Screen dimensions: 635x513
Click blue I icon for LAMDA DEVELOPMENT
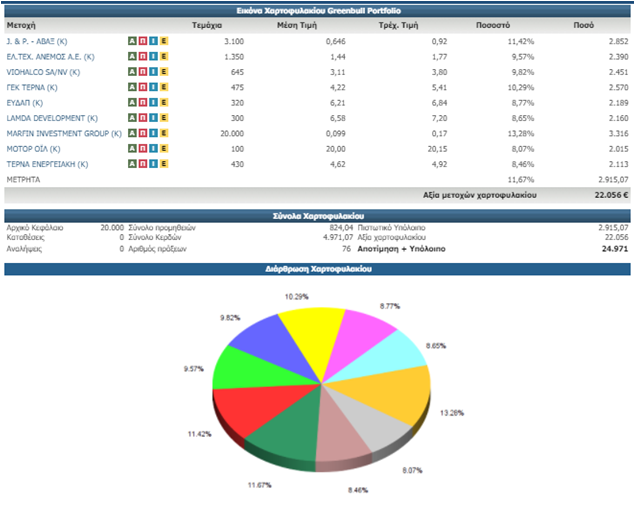153,118
